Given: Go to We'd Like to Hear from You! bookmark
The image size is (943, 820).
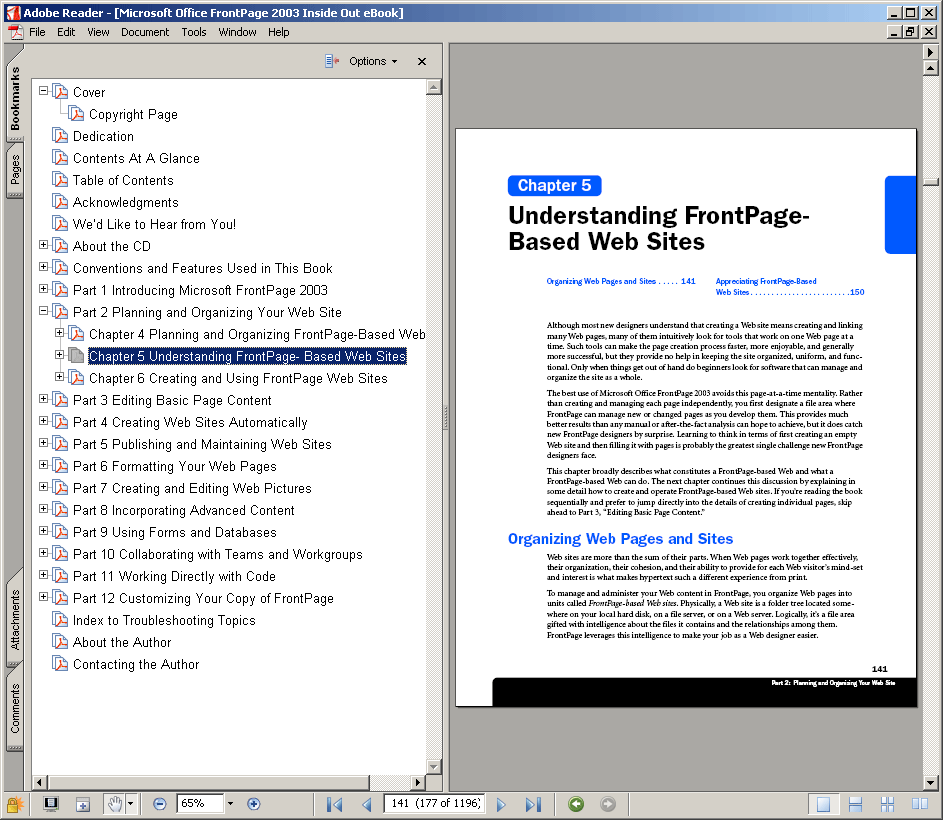Looking at the screenshot, I should [x=155, y=224].
